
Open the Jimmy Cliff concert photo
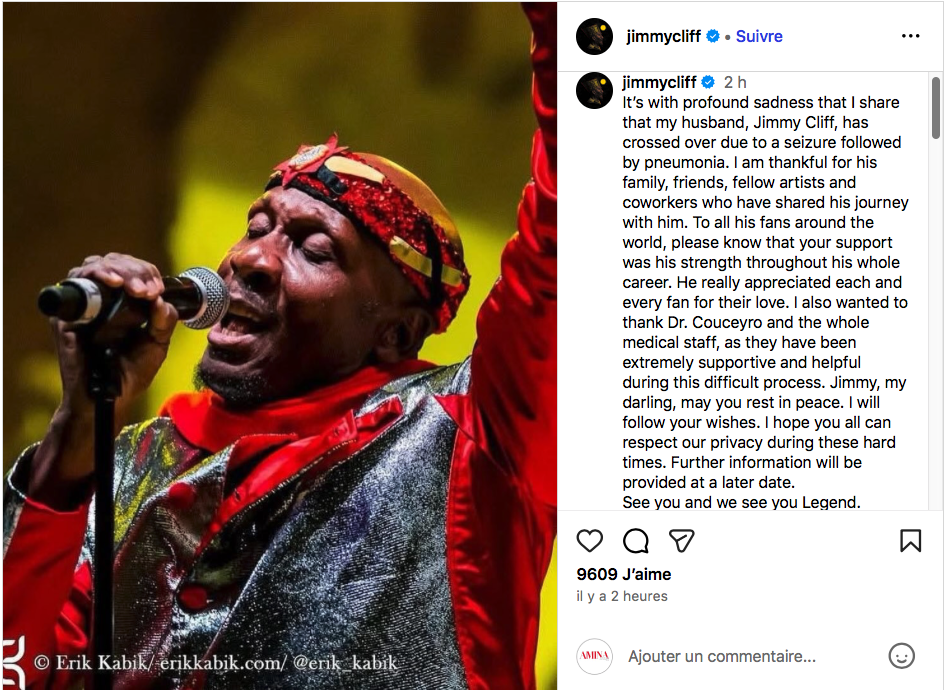[280, 345]
